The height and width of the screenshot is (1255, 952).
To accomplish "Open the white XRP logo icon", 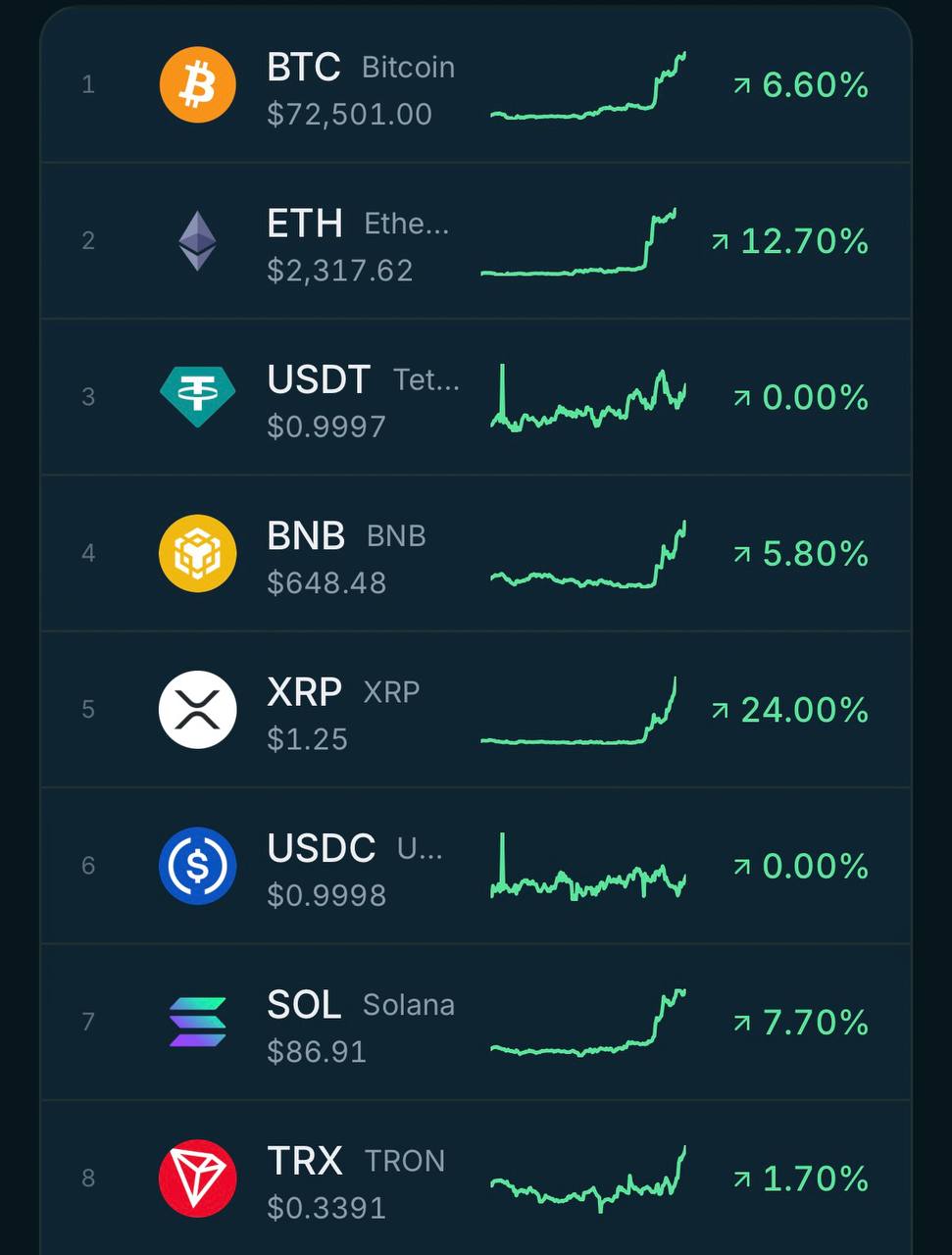I will click(197, 709).
